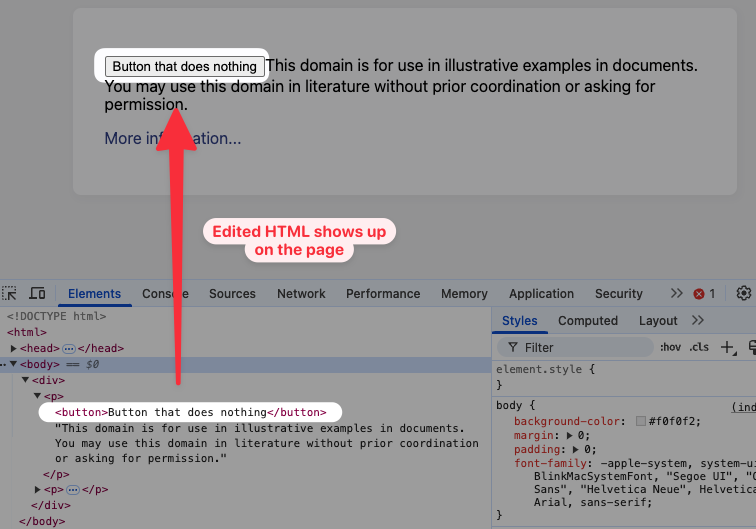Screen dimensions: 756x529
Task: Click the Styles Filter input field
Action: click(x=575, y=347)
